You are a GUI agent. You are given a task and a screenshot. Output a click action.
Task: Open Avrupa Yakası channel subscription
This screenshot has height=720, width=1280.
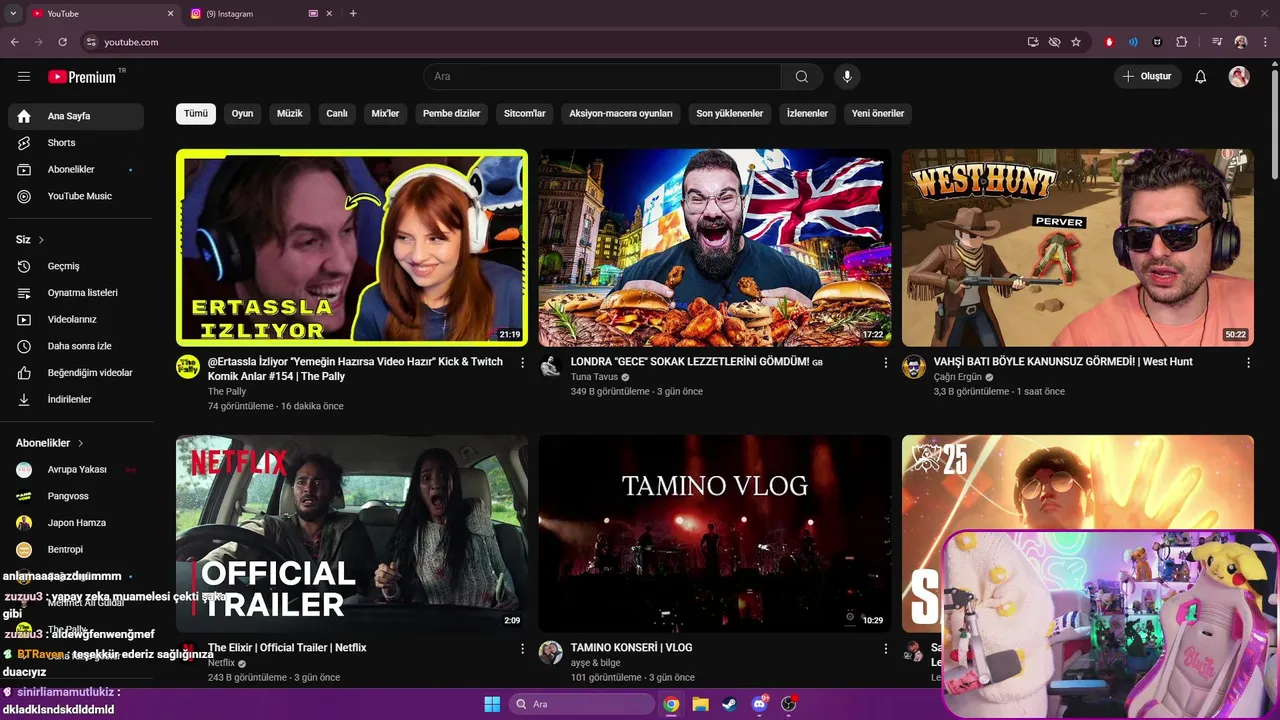click(76, 469)
